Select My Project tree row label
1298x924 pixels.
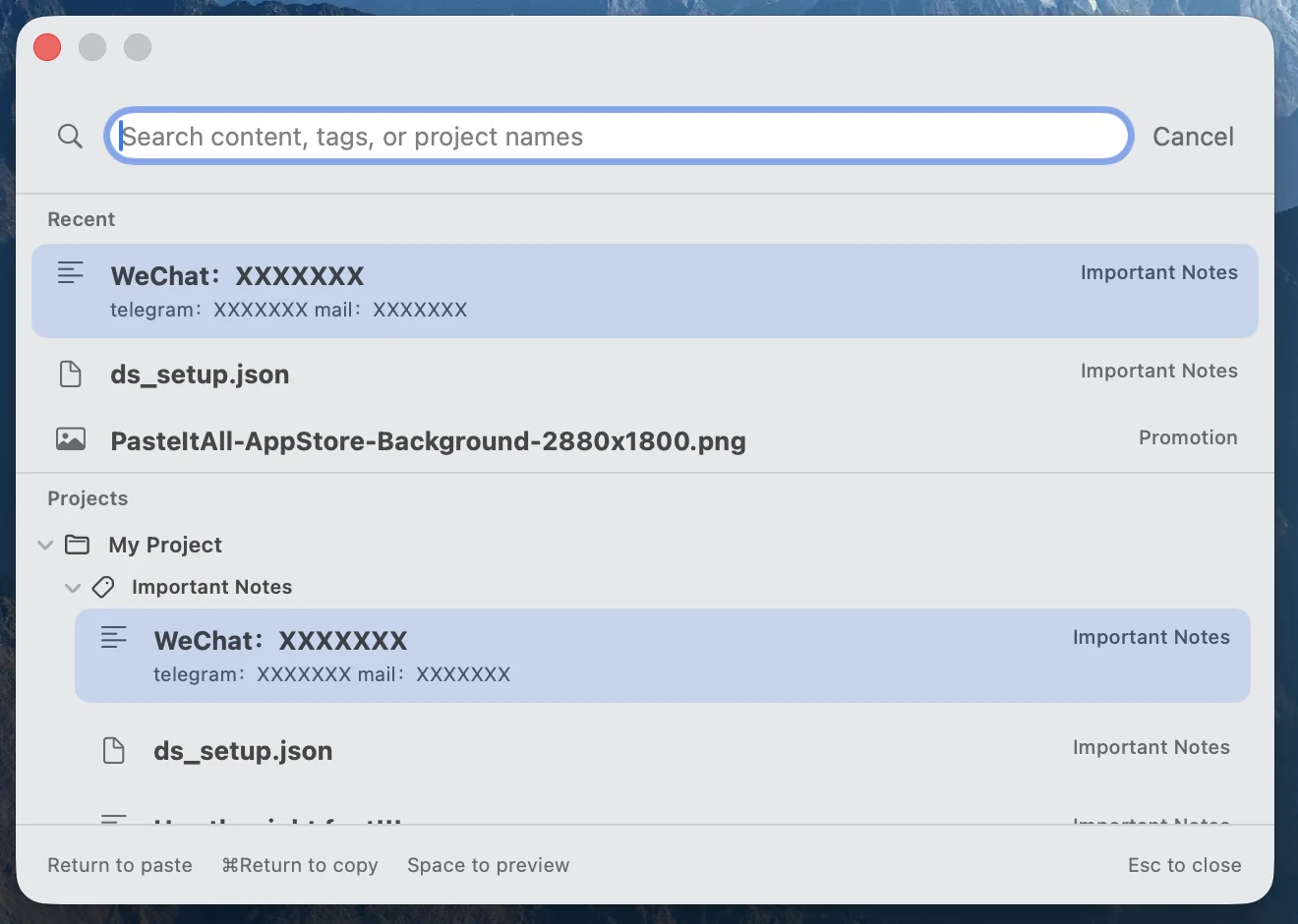(165, 545)
